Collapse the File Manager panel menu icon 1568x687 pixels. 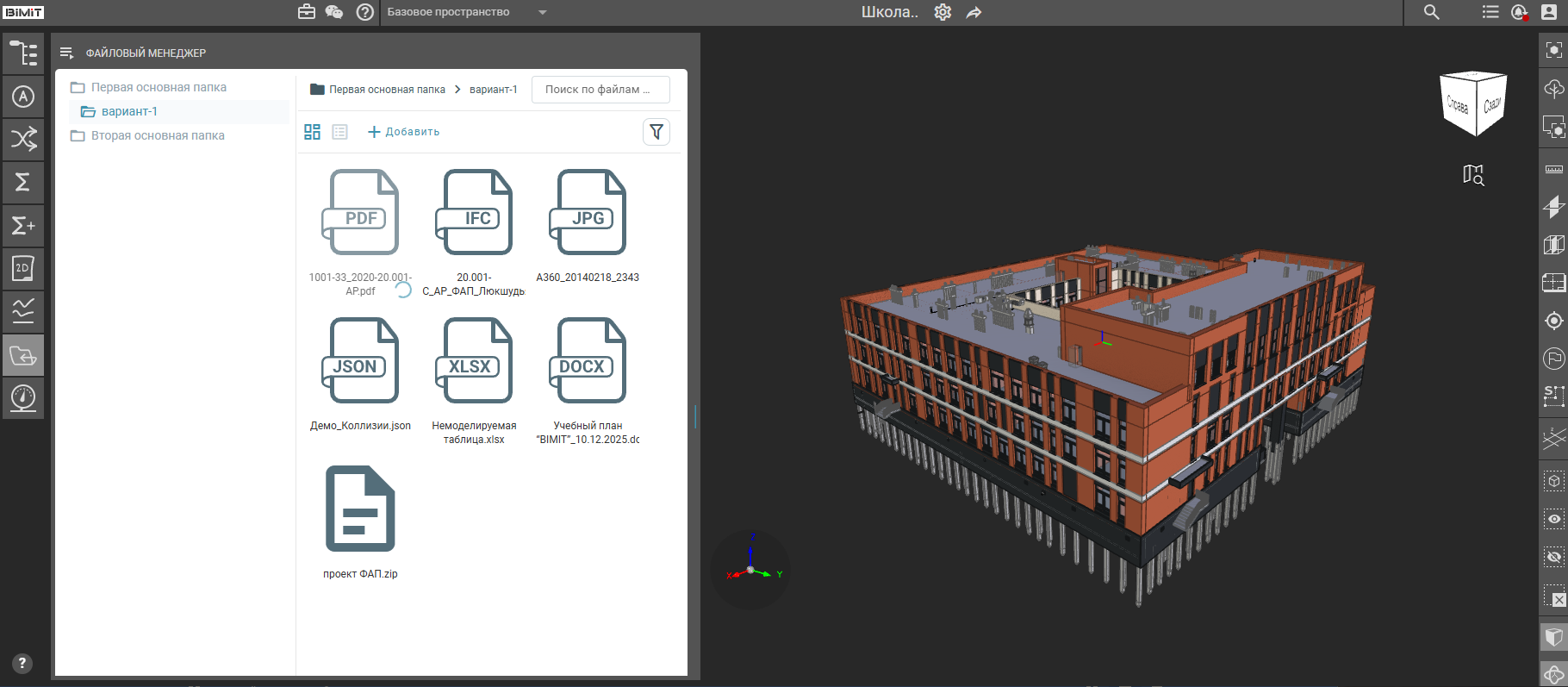click(x=66, y=53)
